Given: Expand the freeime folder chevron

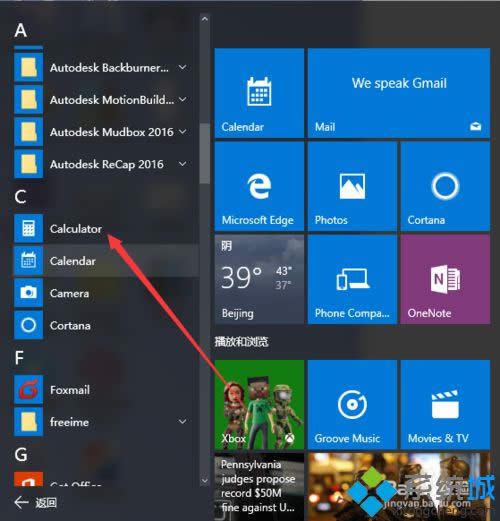Looking at the screenshot, I should click(x=182, y=422).
